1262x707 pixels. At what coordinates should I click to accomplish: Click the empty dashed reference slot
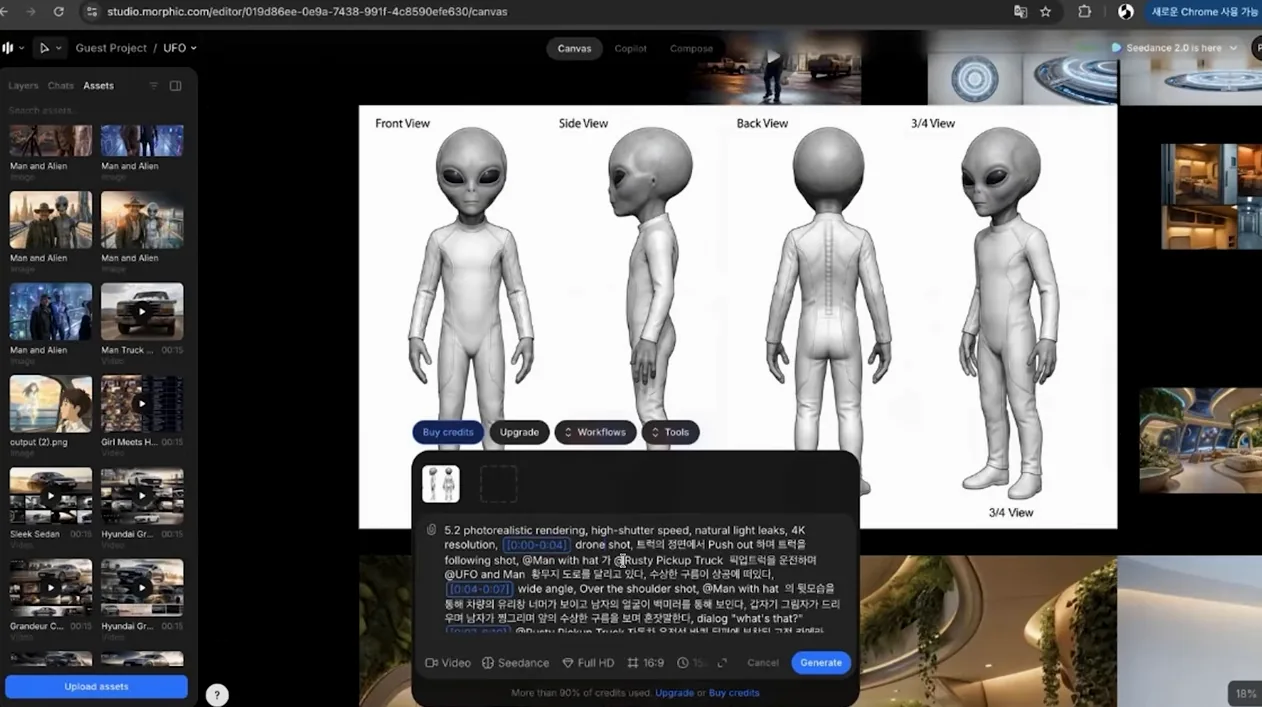(x=498, y=484)
